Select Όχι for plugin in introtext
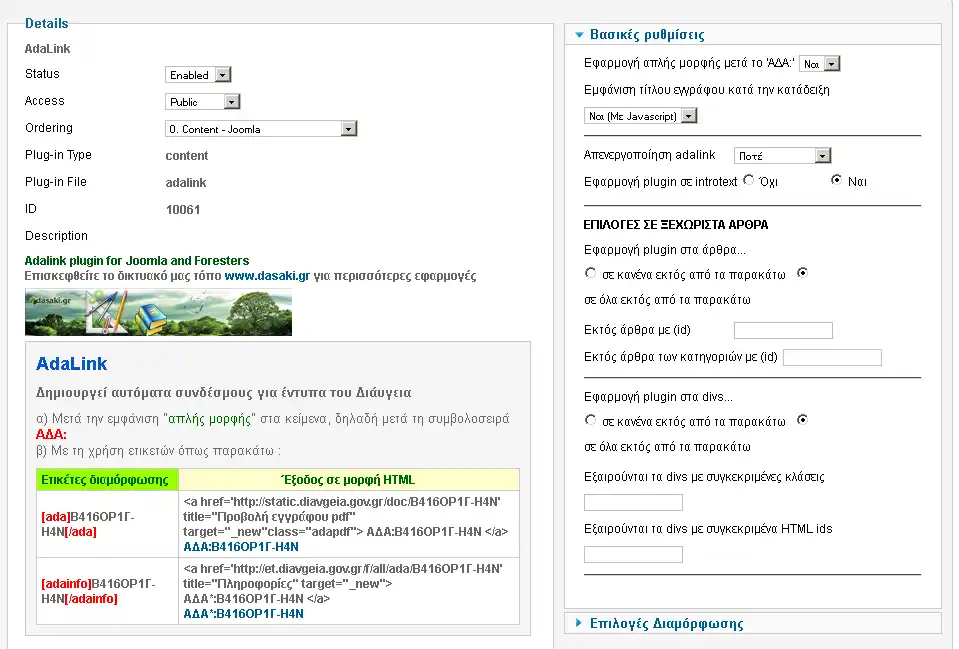 coord(748,181)
